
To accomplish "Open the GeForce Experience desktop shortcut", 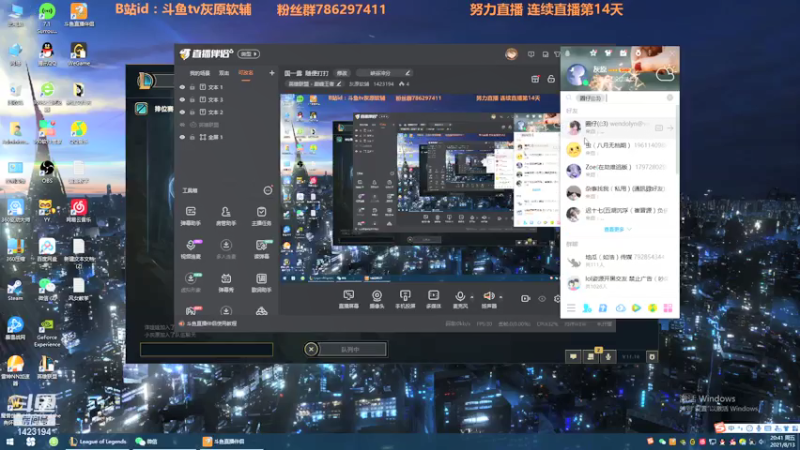I will click(47, 333).
